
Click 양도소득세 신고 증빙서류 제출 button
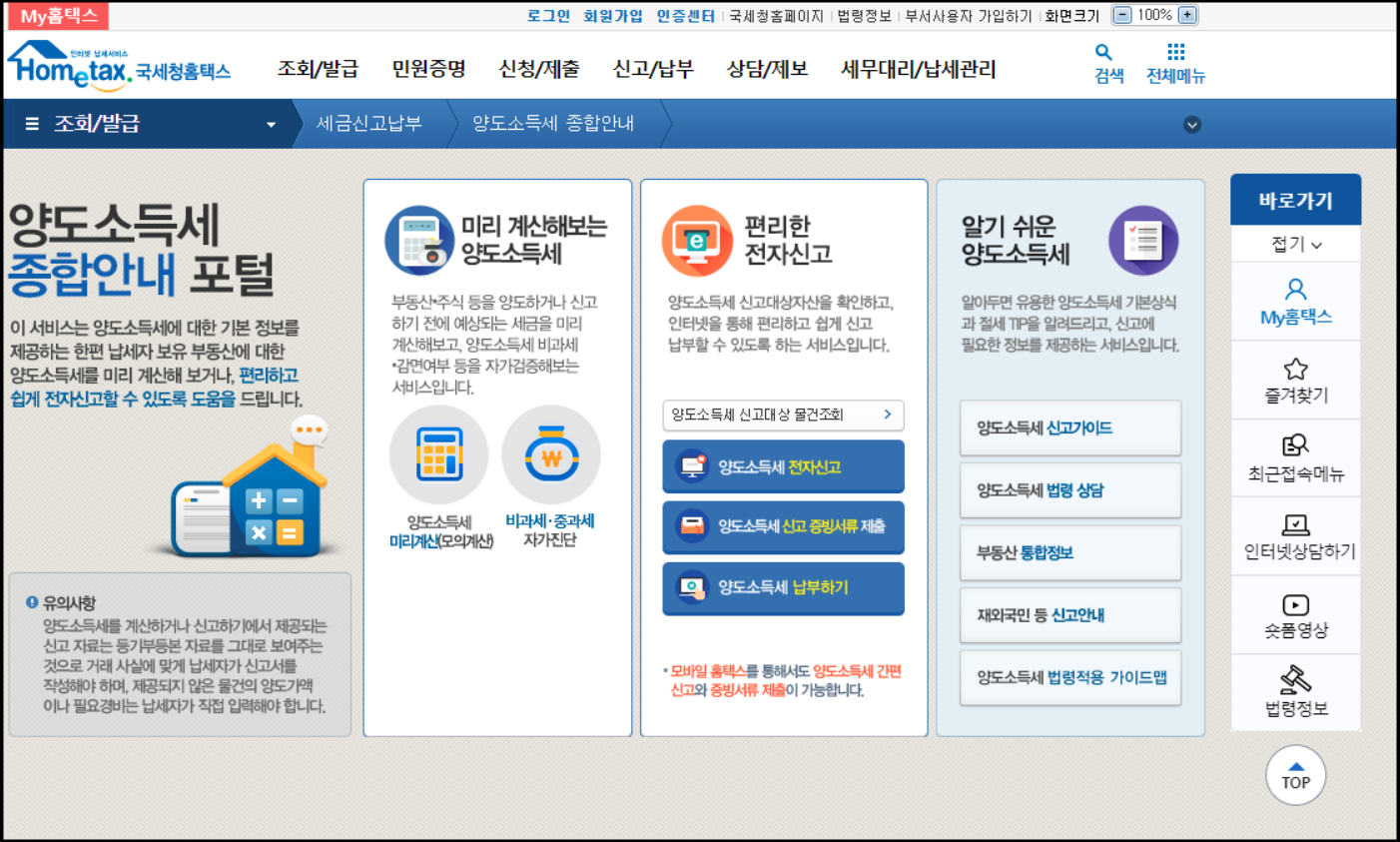783,526
